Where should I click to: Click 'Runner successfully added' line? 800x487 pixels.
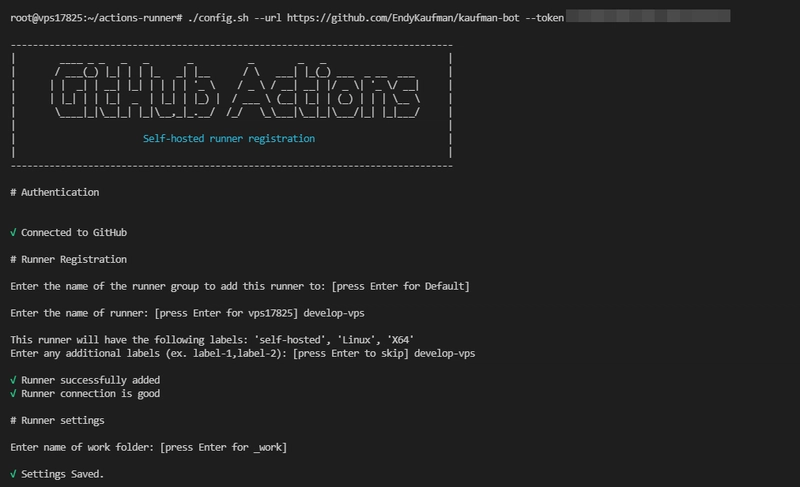click(85, 380)
